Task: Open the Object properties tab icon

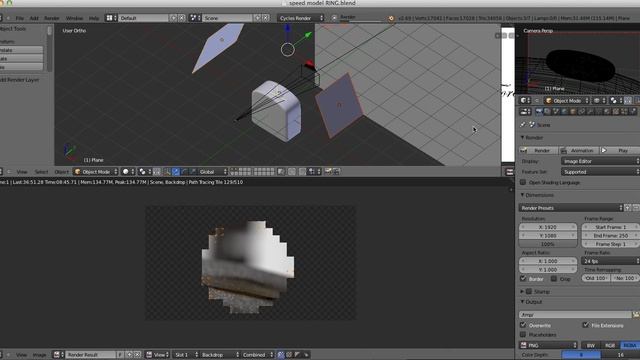Action: pyautogui.click(x=573, y=111)
